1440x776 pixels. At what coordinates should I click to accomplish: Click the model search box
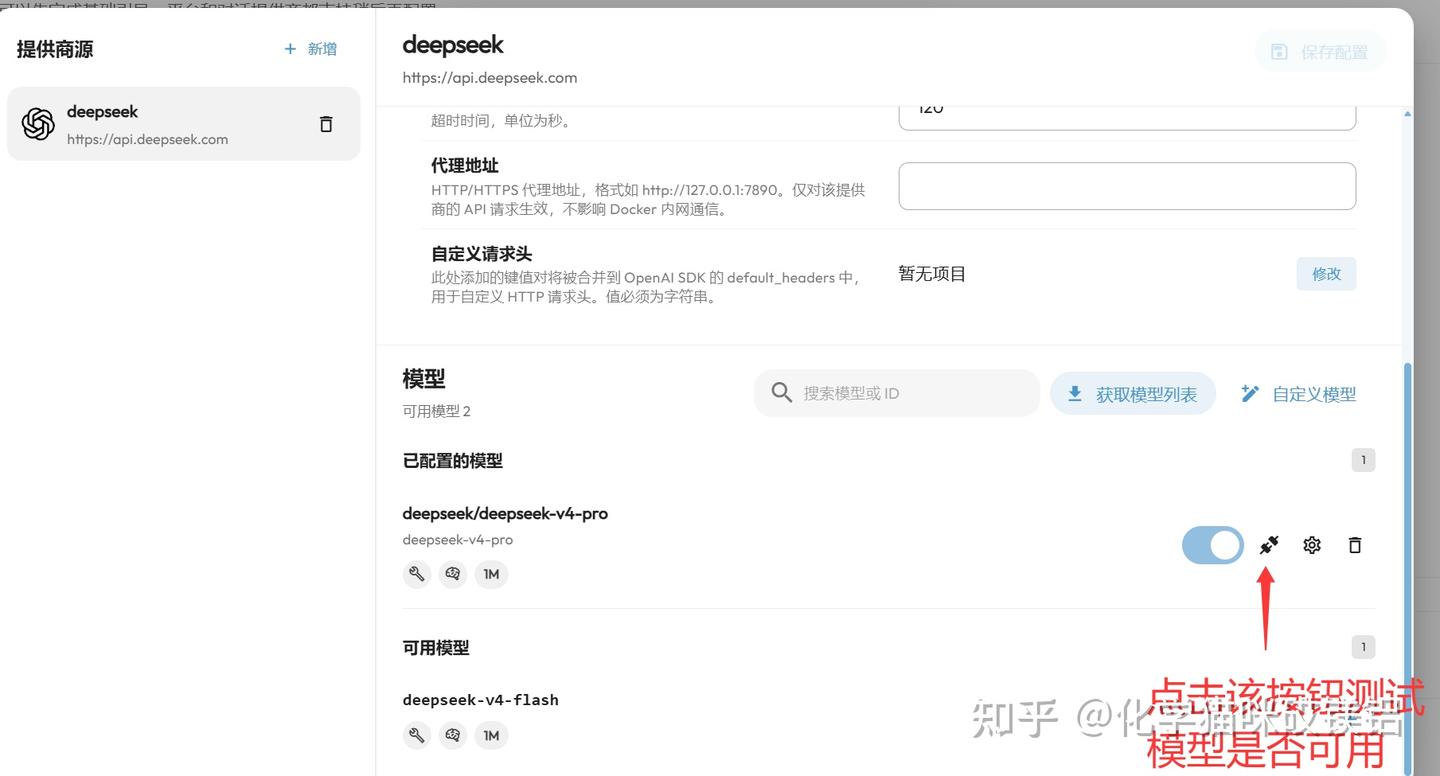click(x=897, y=393)
